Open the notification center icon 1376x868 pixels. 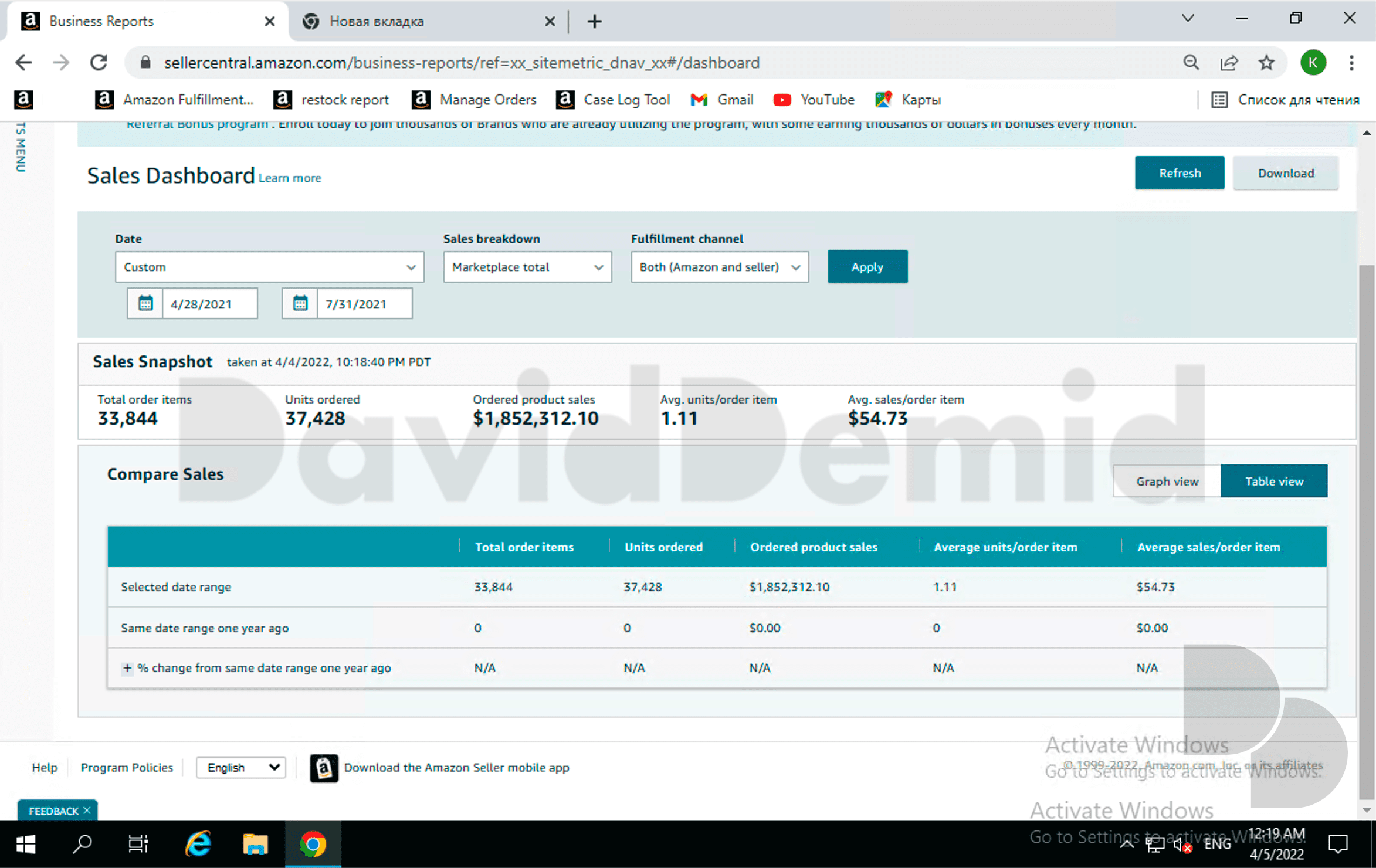tap(1338, 845)
